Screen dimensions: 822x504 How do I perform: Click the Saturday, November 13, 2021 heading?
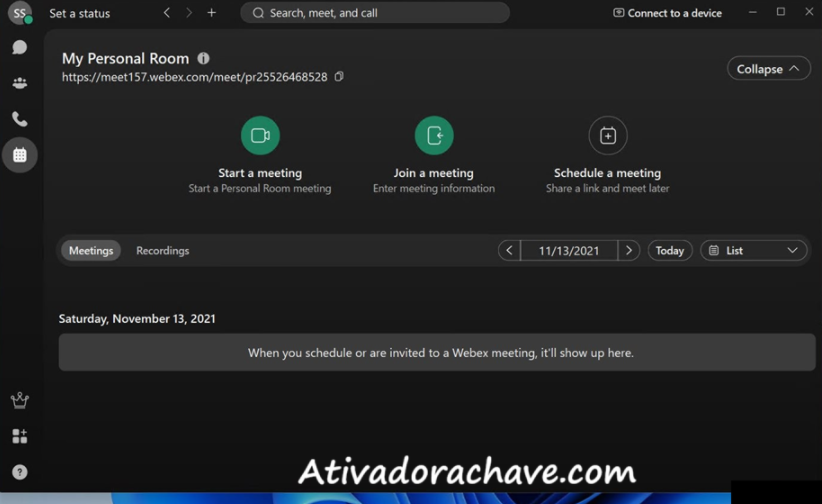[137, 319]
